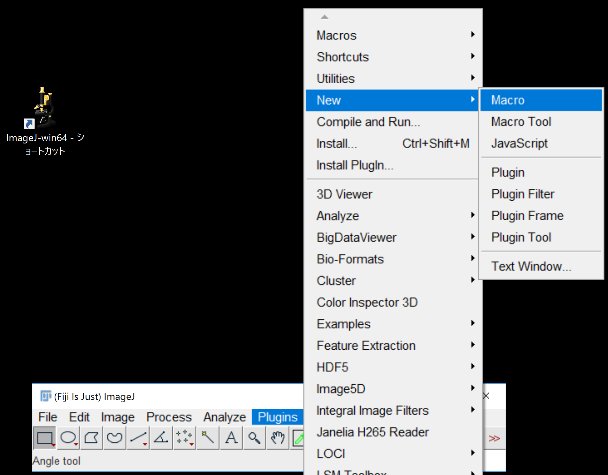Create a new Macro Tool
The width and height of the screenshot is (608, 475).
click(541, 122)
